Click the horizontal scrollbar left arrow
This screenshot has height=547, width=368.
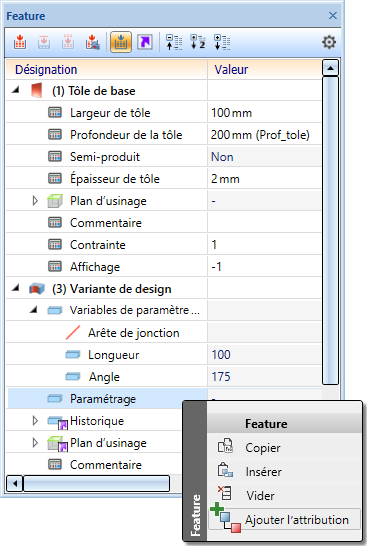(x=15, y=484)
